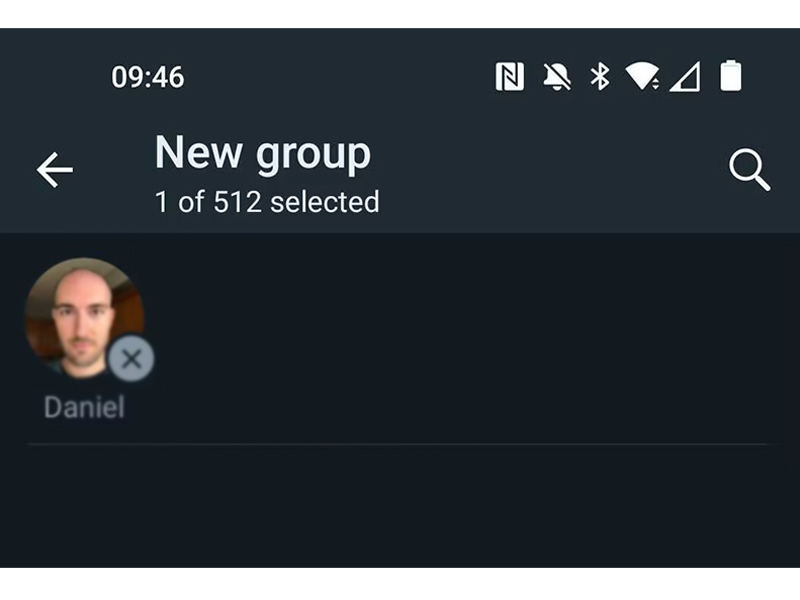Go back using the left arrow

(55, 169)
